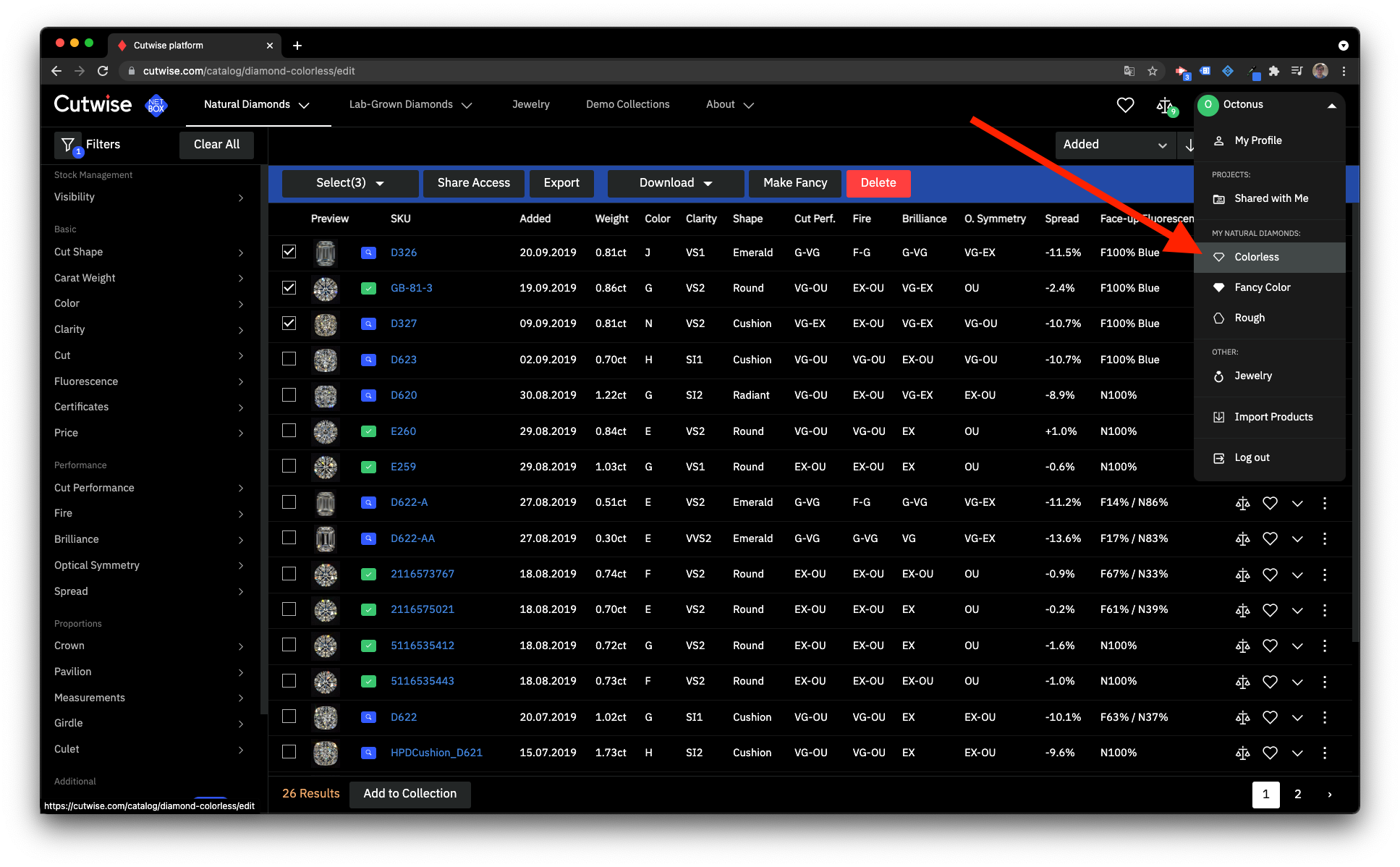This screenshot has width=1400, height=867.
Task: Open the comparison scales icon in header
Action: [1166, 106]
